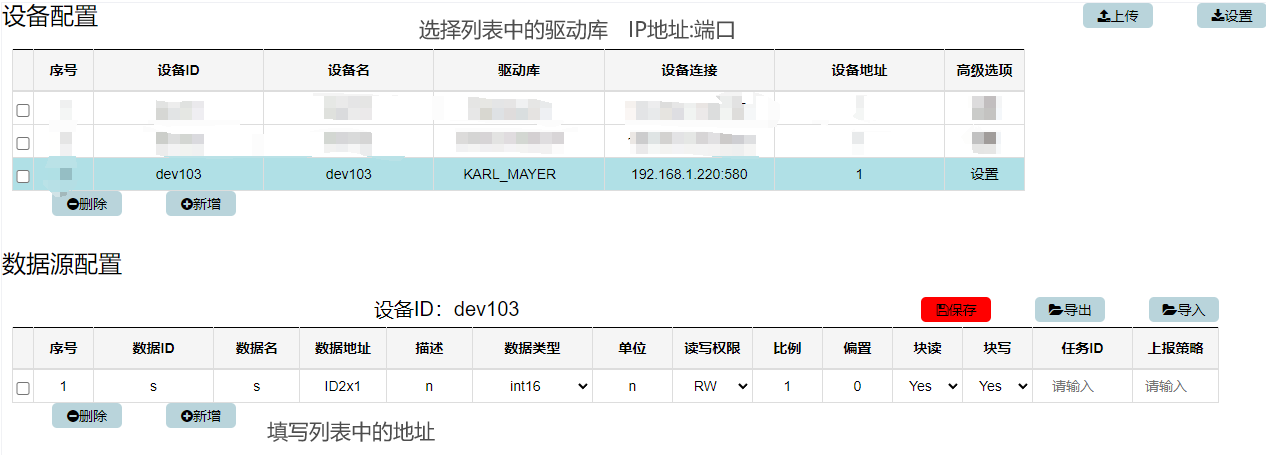The image size is (1266, 455).
Task: Click the 任务ID input field
Action: pos(1082,386)
